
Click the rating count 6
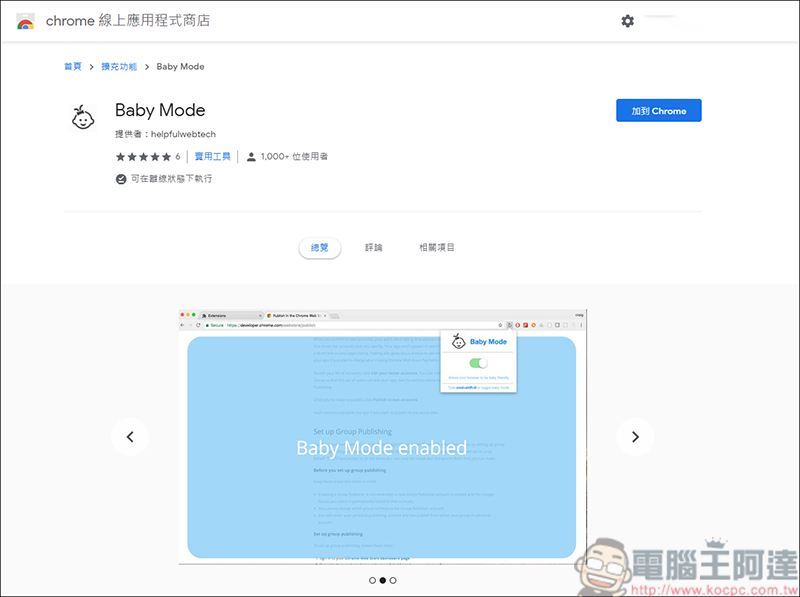[x=178, y=157]
